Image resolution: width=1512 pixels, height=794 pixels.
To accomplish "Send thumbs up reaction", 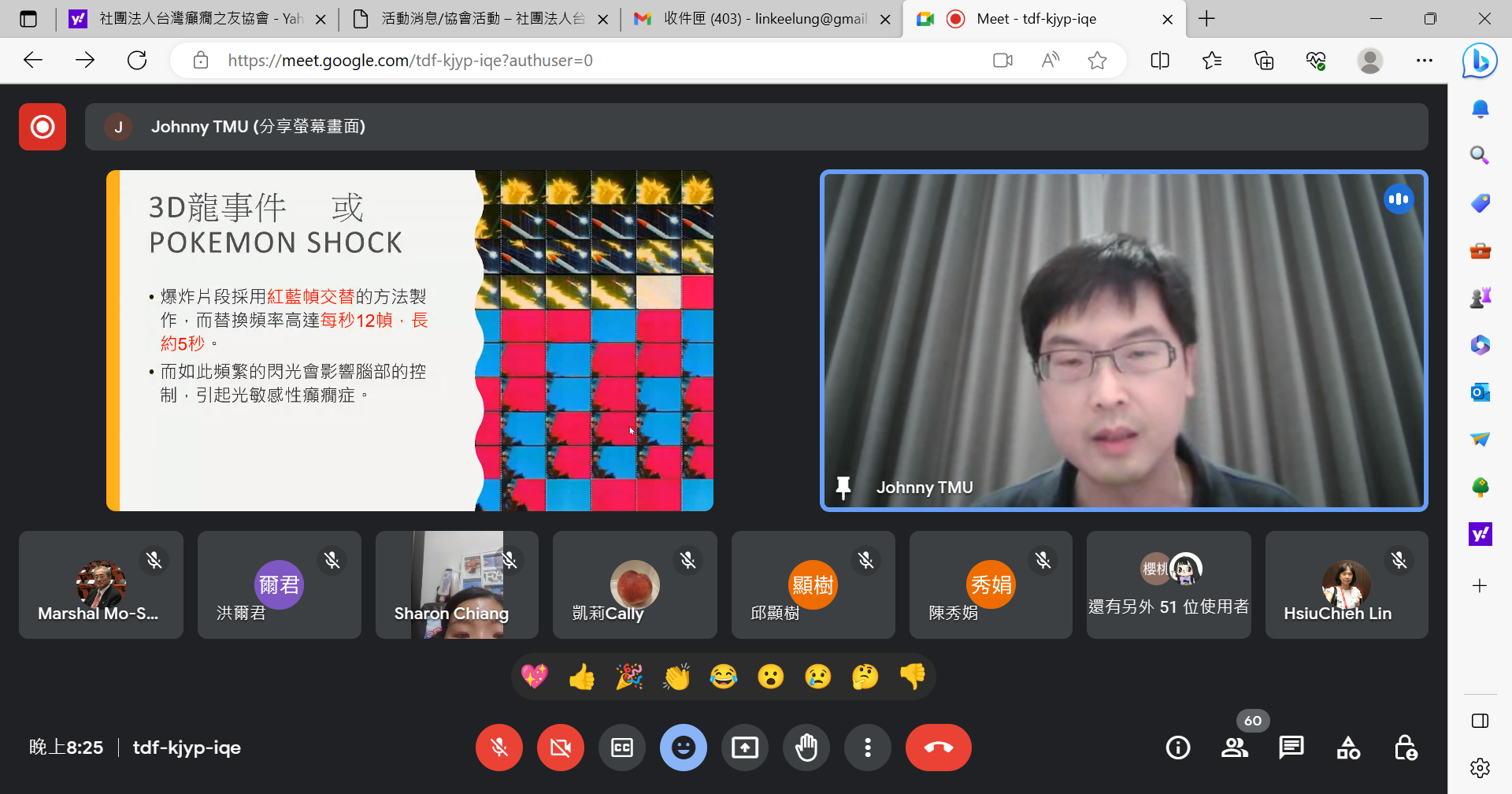I will (x=582, y=677).
